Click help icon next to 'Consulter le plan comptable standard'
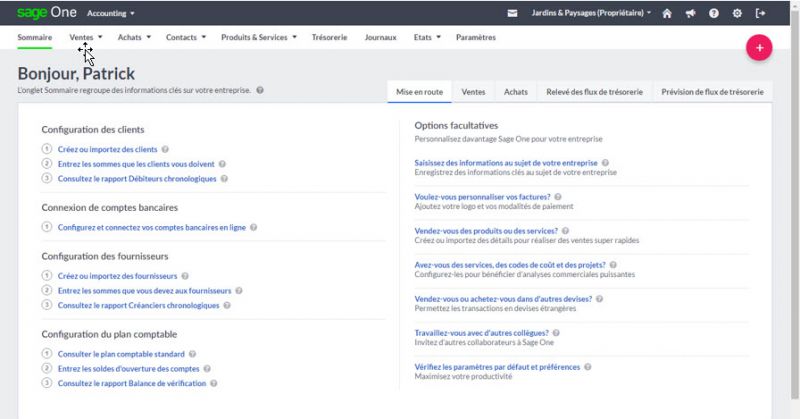This screenshot has width=800, height=419. pos(192,354)
